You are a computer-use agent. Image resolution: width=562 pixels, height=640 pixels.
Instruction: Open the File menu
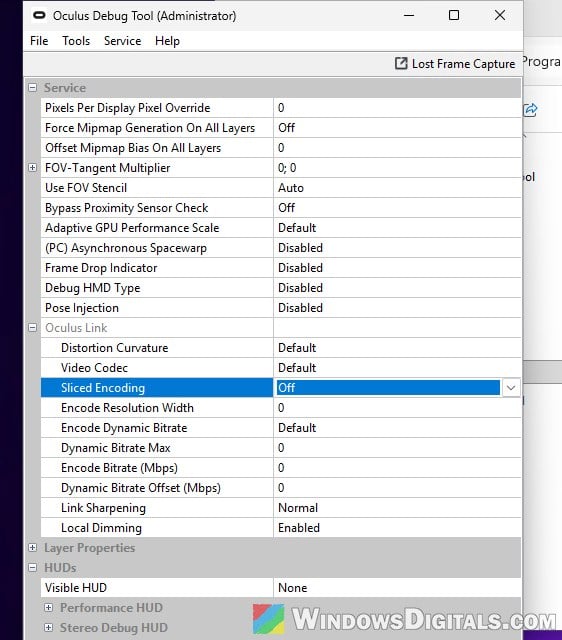tap(39, 41)
